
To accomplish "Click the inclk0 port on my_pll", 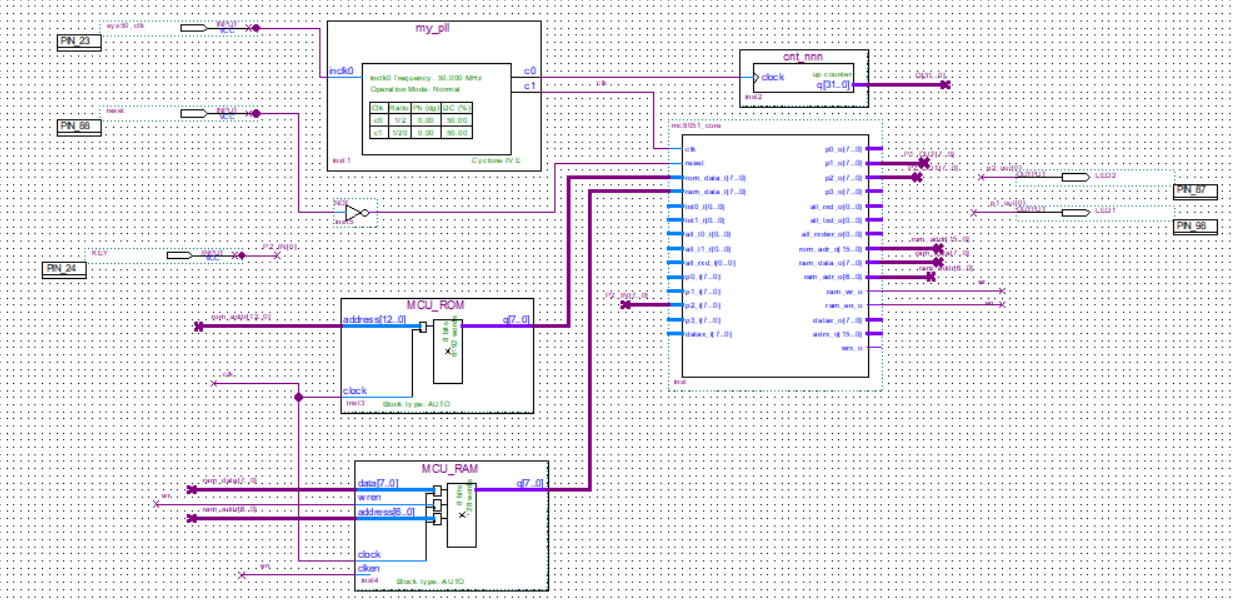I will (x=339, y=71).
